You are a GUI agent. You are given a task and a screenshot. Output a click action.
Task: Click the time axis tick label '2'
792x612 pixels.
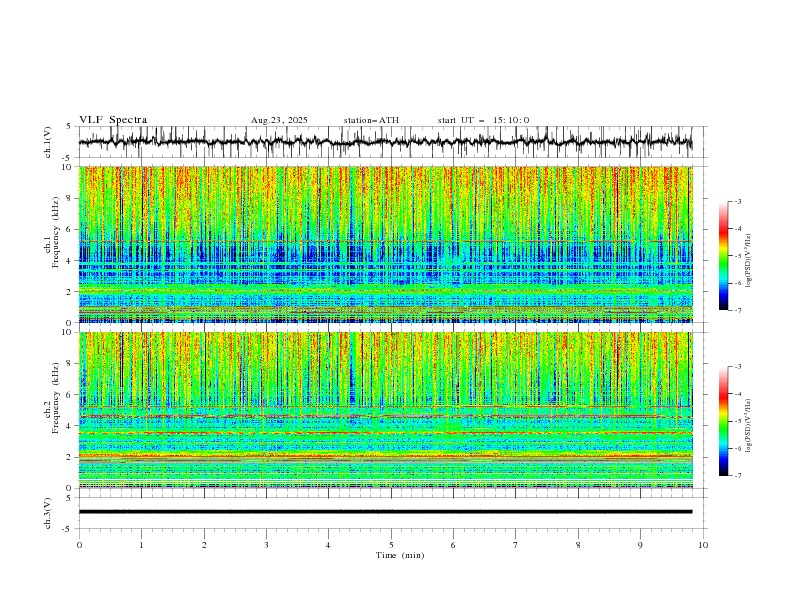click(204, 545)
